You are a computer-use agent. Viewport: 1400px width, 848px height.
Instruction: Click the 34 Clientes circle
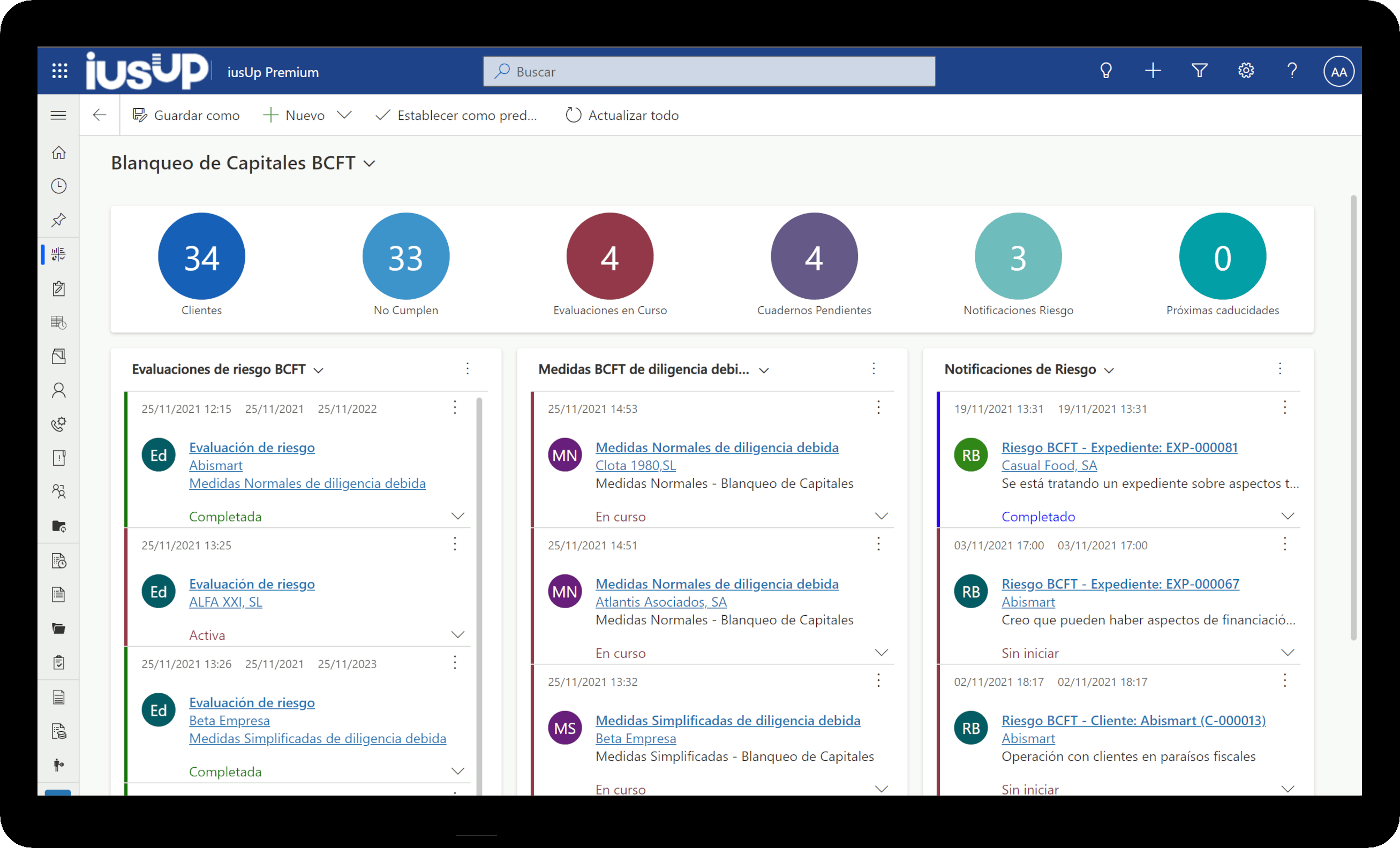[x=201, y=256]
